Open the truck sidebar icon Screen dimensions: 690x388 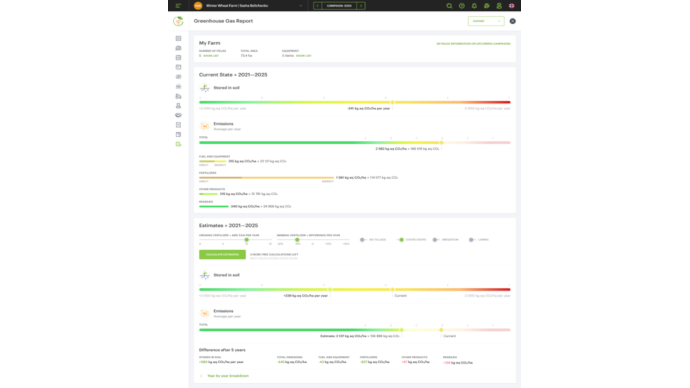click(x=178, y=96)
